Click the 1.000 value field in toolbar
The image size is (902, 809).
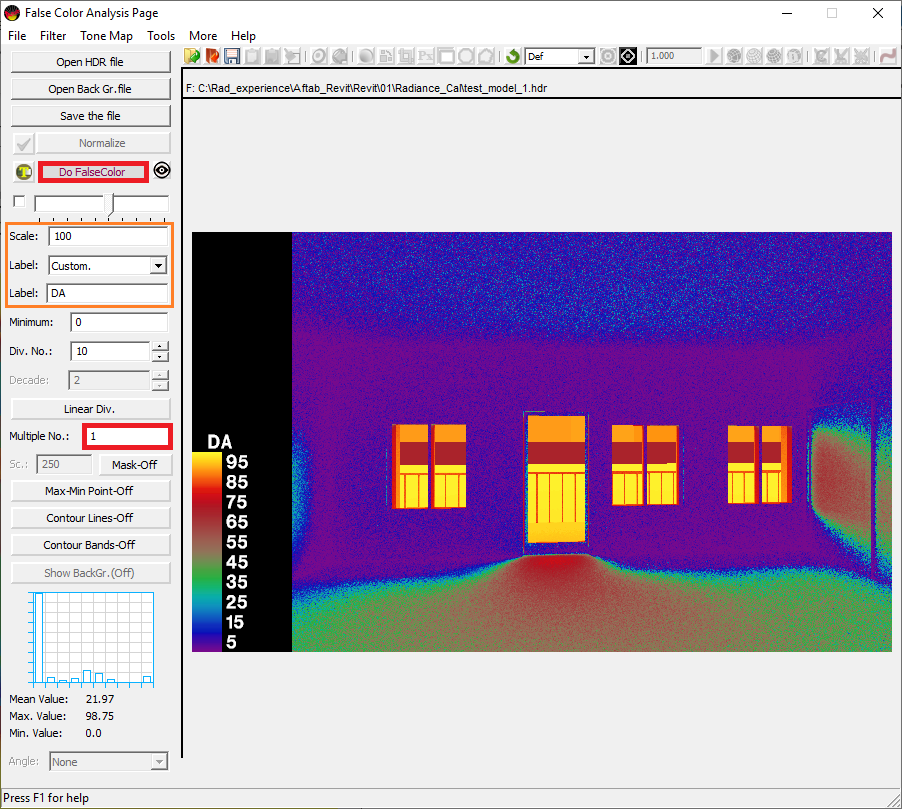tap(674, 56)
